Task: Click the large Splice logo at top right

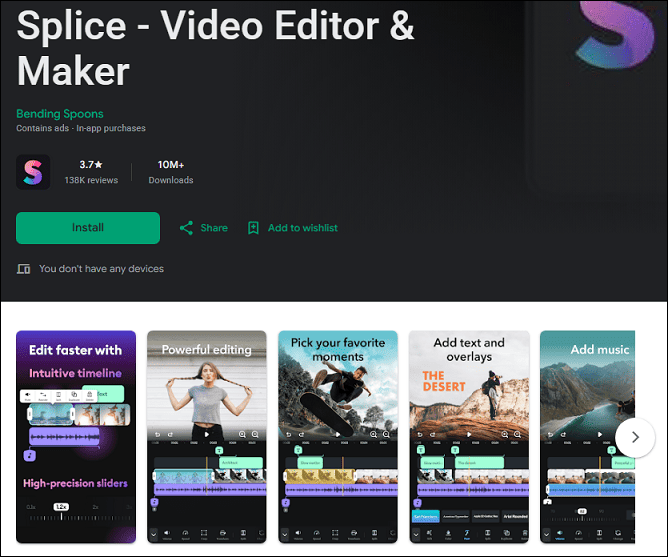Action: tap(615, 34)
